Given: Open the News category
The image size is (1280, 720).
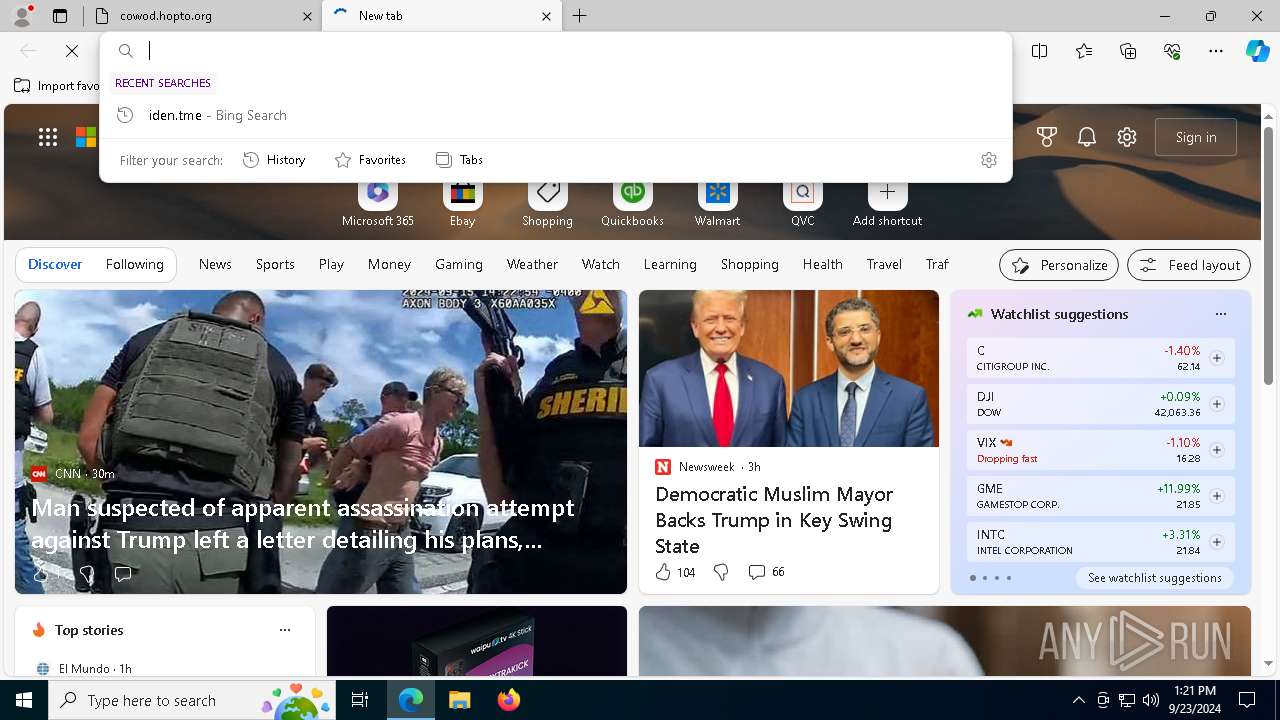Looking at the screenshot, I should tap(215, 264).
